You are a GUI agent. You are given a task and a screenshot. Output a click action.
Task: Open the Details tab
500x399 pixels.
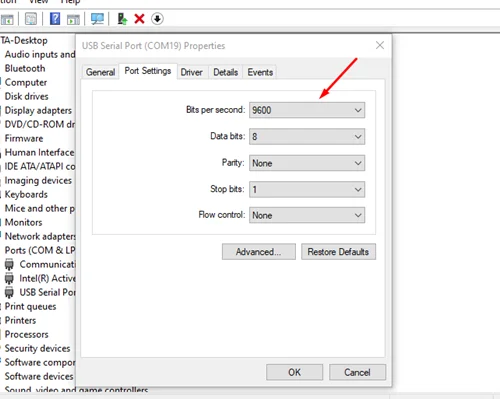tap(226, 72)
